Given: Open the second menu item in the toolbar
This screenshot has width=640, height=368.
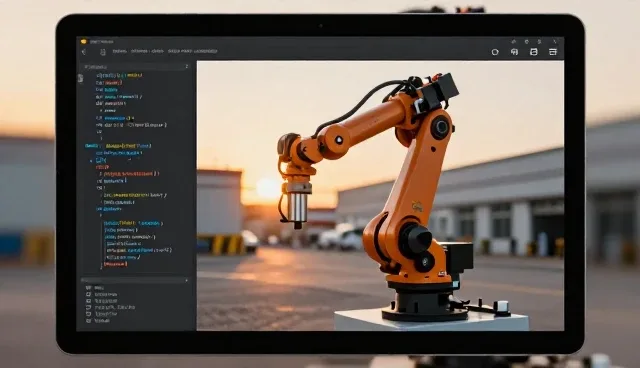Looking at the screenshot, I should pos(139,51).
